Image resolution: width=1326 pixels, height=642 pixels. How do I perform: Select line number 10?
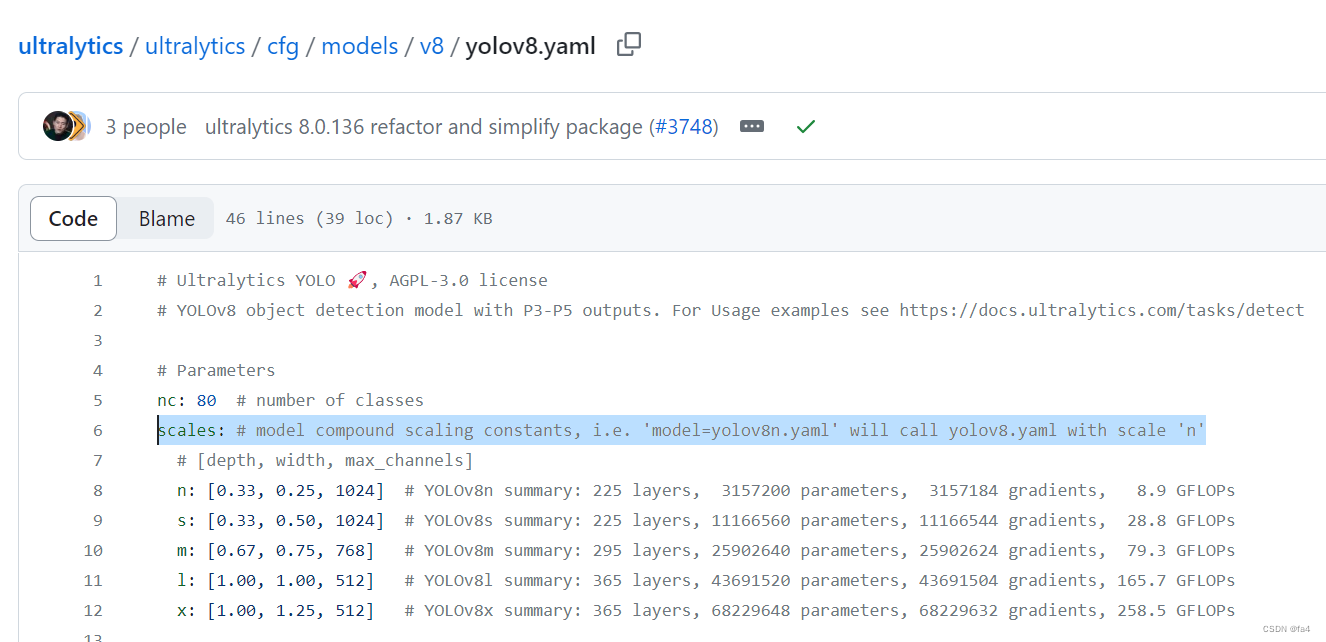pos(93,550)
